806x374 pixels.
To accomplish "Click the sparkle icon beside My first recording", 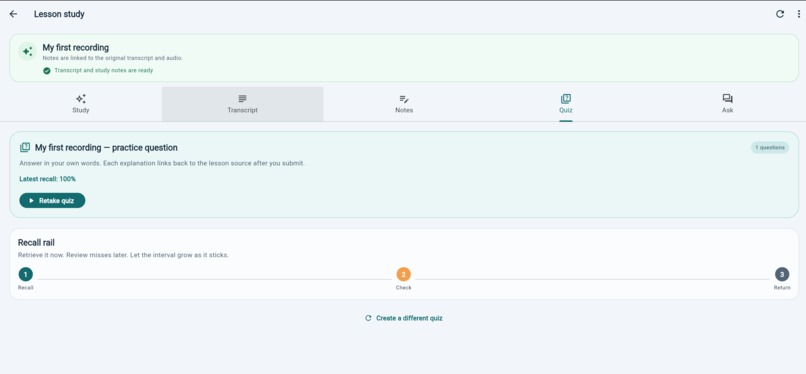I will (x=27, y=51).
